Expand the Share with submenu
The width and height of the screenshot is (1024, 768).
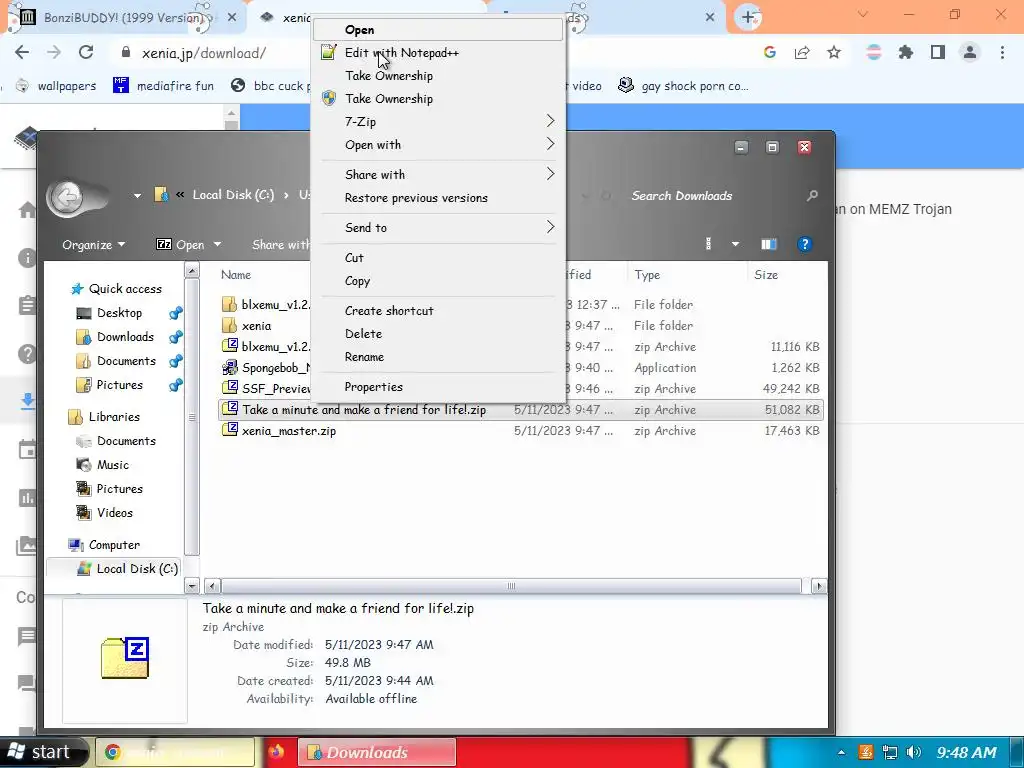(x=438, y=174)
